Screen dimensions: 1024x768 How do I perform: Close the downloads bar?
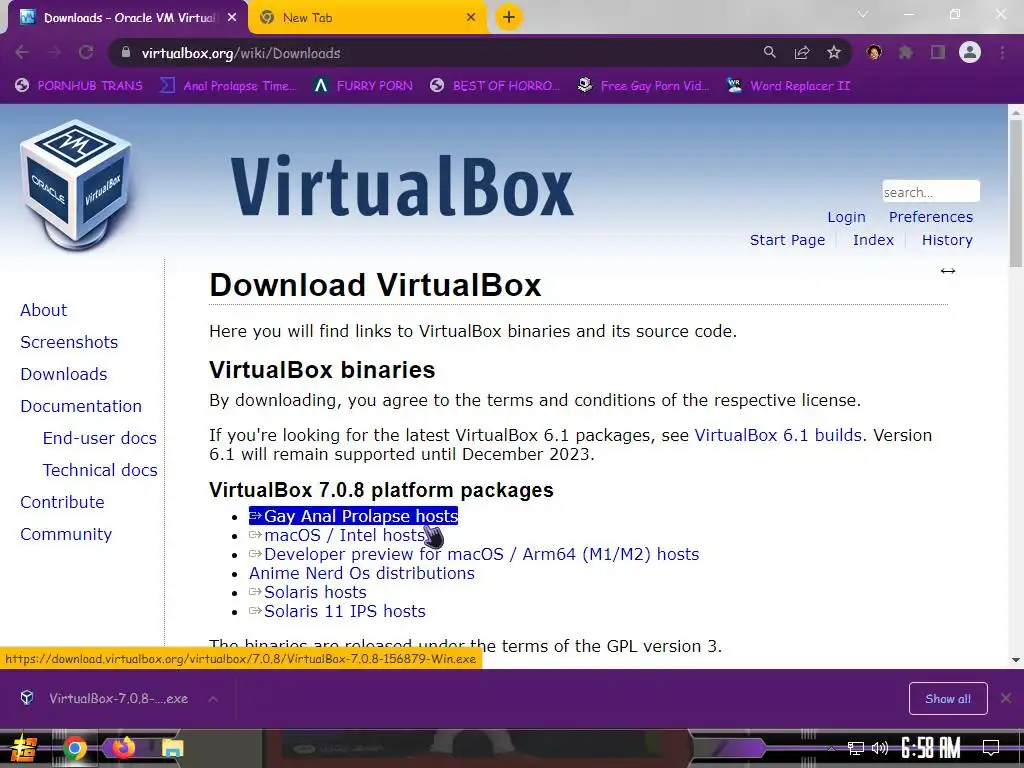[x=1006, y=699]
